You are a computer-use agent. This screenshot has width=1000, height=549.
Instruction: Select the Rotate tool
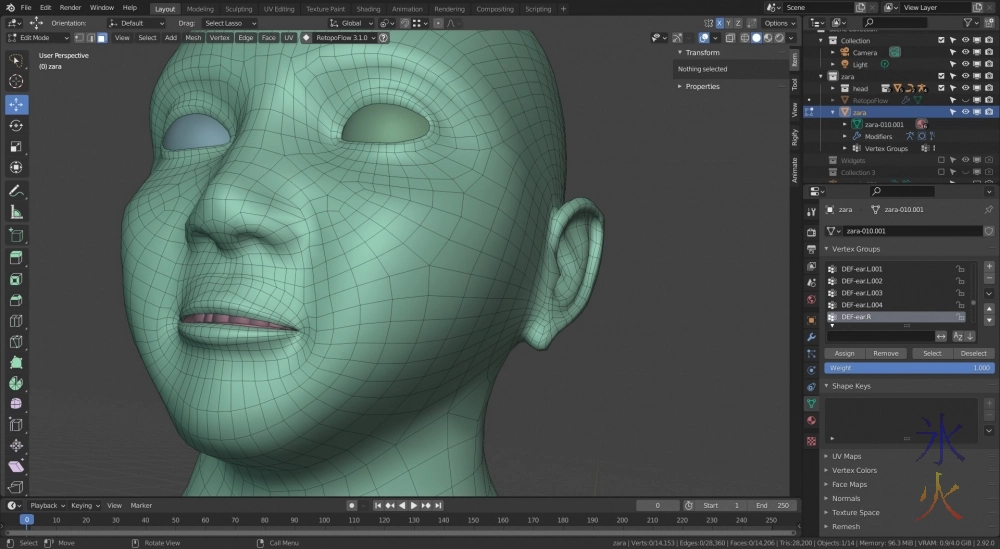(16, 125)
